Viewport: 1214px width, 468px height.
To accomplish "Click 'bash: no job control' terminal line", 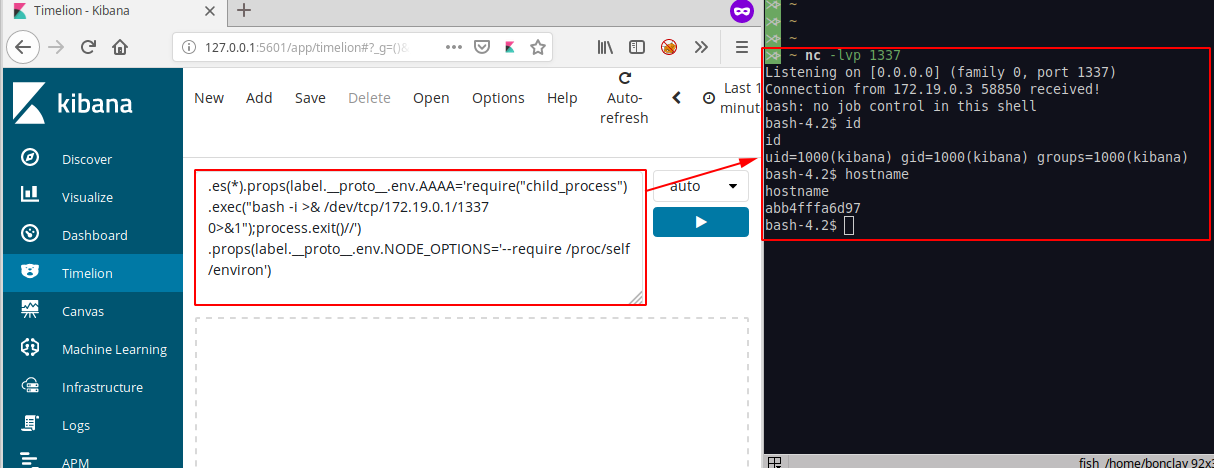I will 900,107.
